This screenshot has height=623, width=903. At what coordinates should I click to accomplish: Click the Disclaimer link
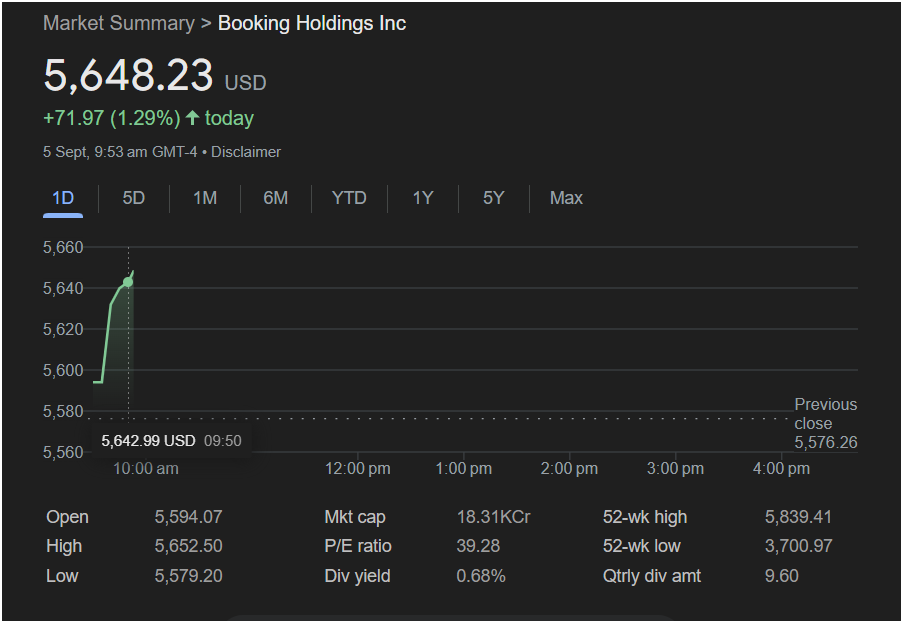[x=246, y=152]
